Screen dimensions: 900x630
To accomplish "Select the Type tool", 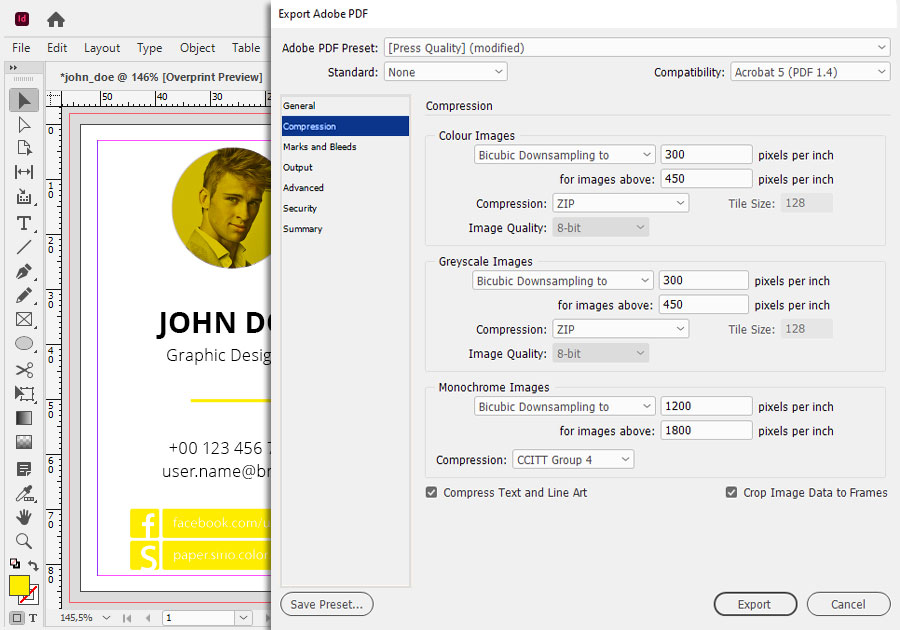I will (x=24, y=223).
